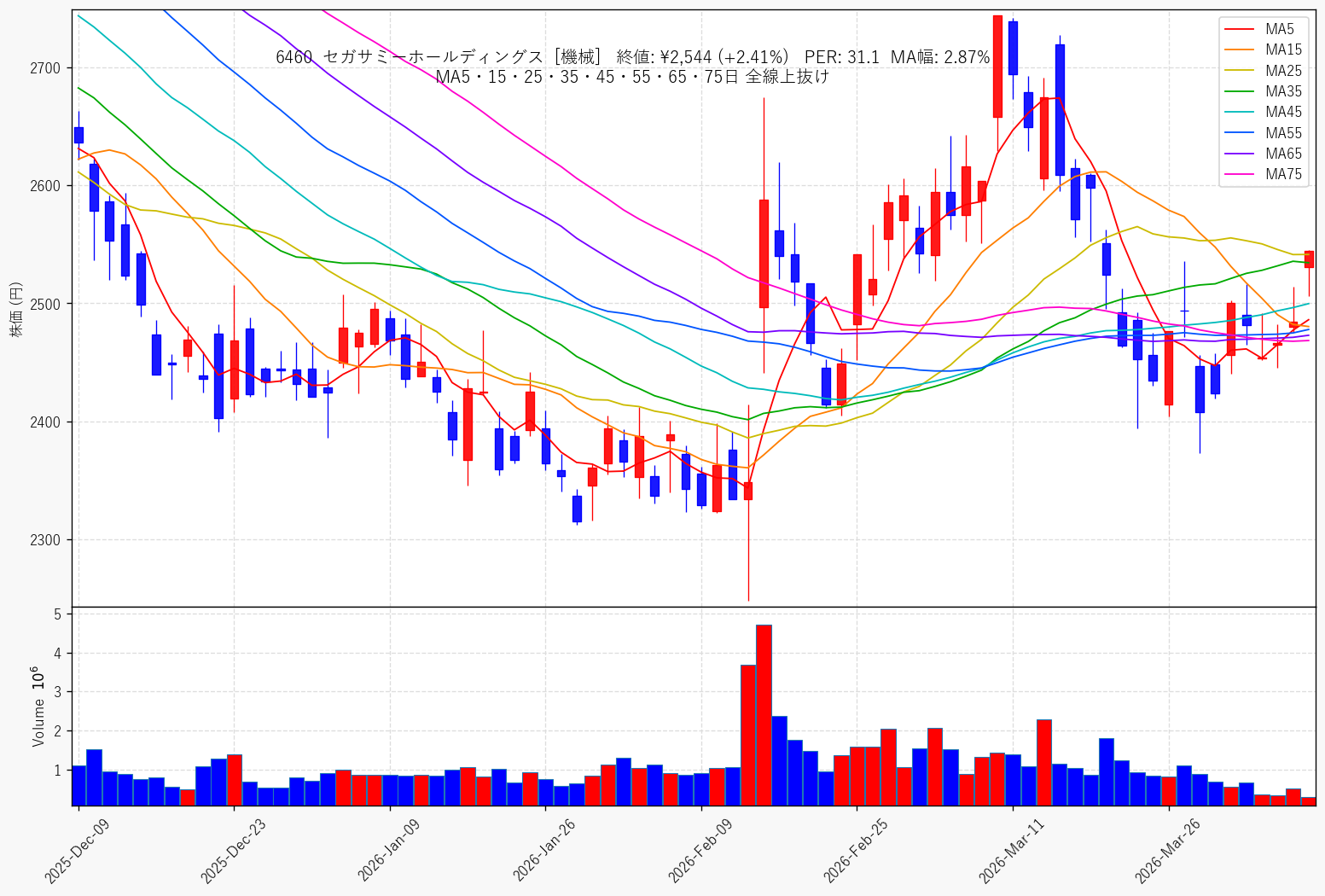The width and height of the screenshot is (1325, 896).
Task: Click the tallest red volume bar
Action: point(764,715)
